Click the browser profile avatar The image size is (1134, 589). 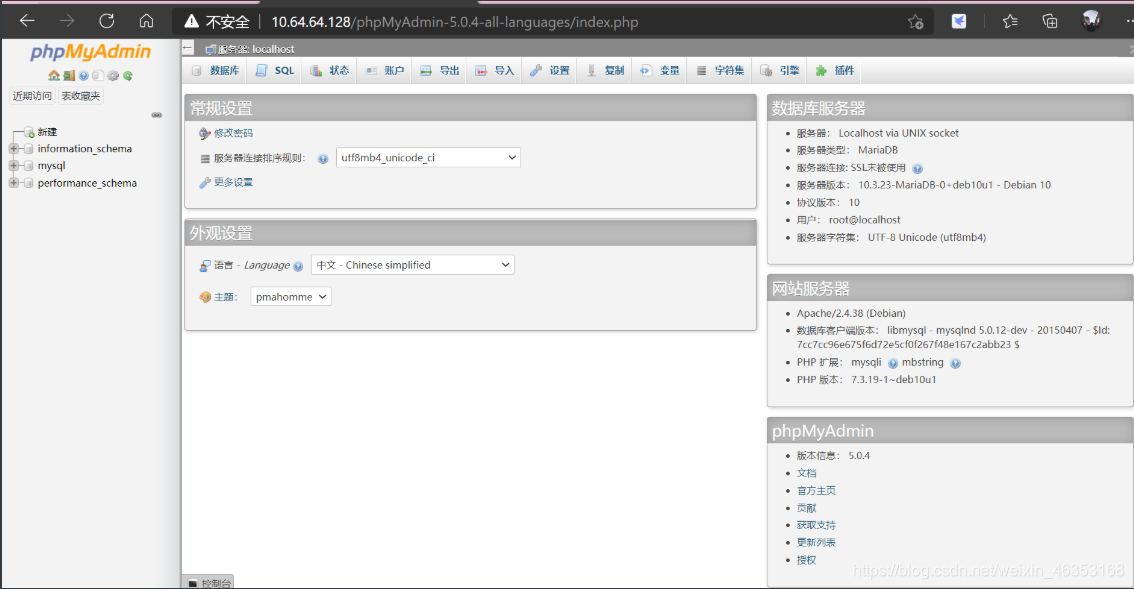1091,21
